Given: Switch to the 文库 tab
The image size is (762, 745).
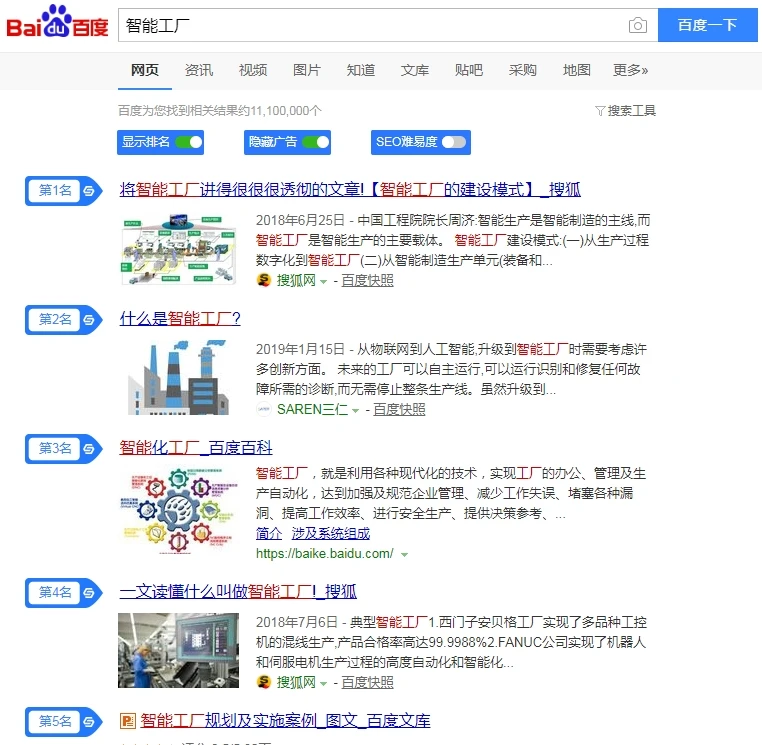Looking at the screenshot, I should point(415,70).
